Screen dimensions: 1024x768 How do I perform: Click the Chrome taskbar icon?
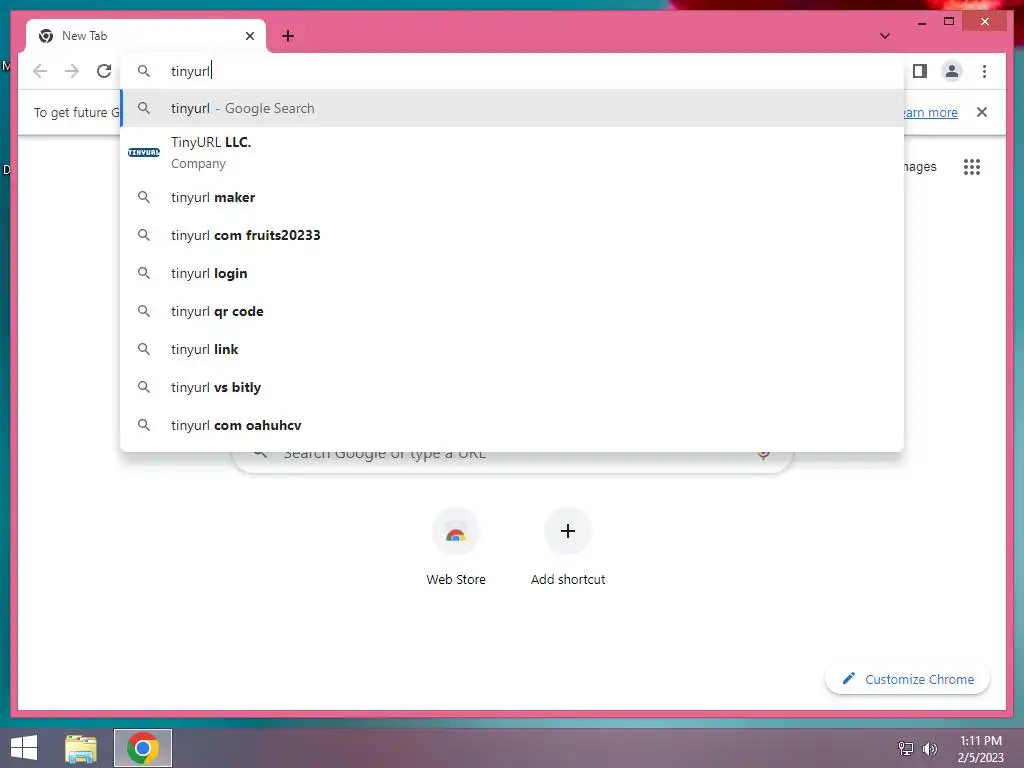tap(143, 748)
